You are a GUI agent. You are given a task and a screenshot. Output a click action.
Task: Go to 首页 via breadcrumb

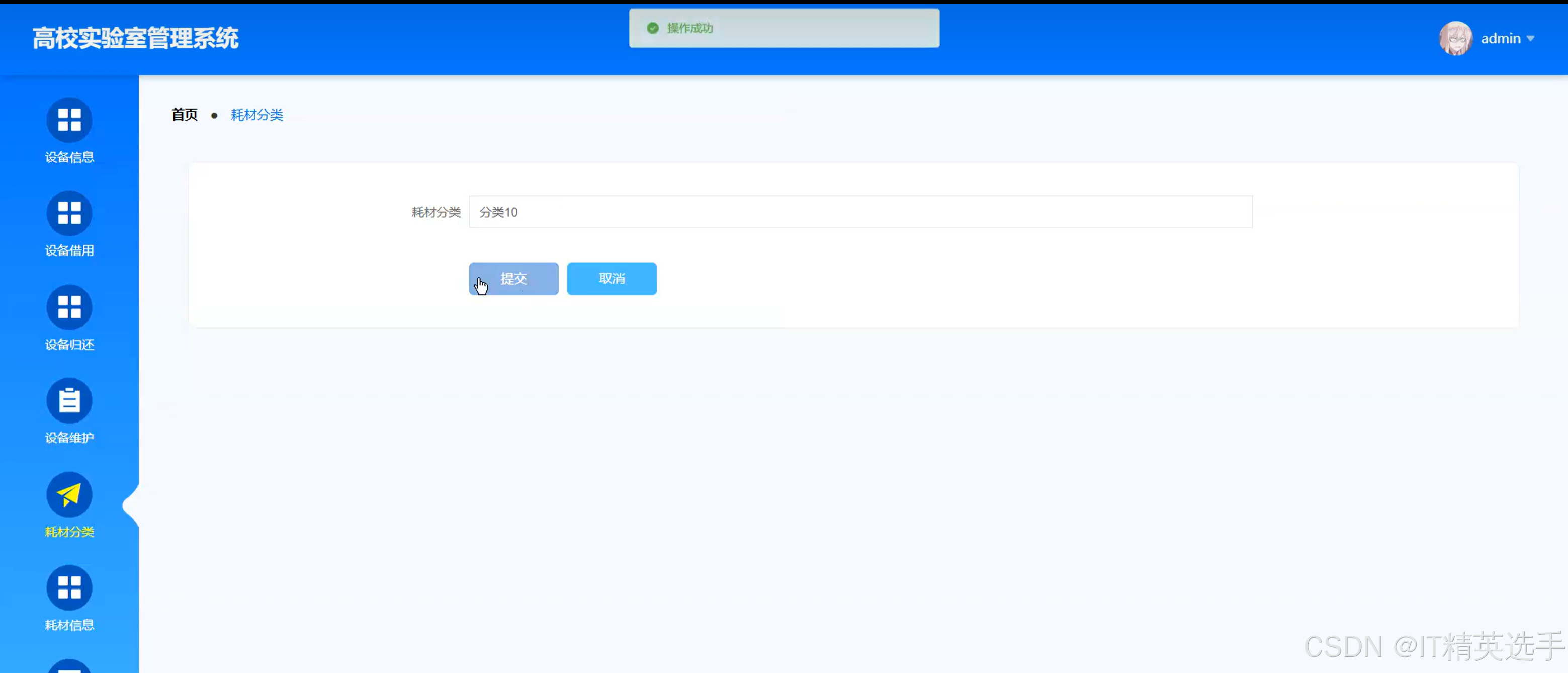pos(185,115)
